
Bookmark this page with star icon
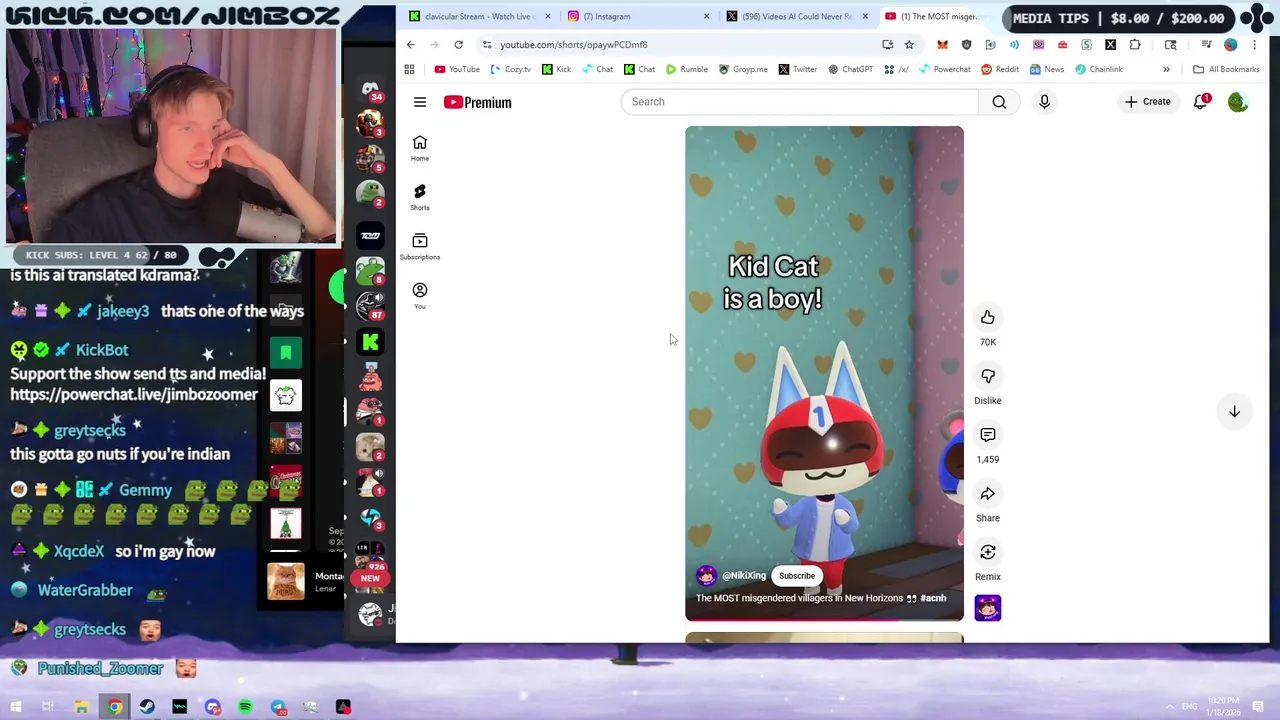(x=909, y=44)
